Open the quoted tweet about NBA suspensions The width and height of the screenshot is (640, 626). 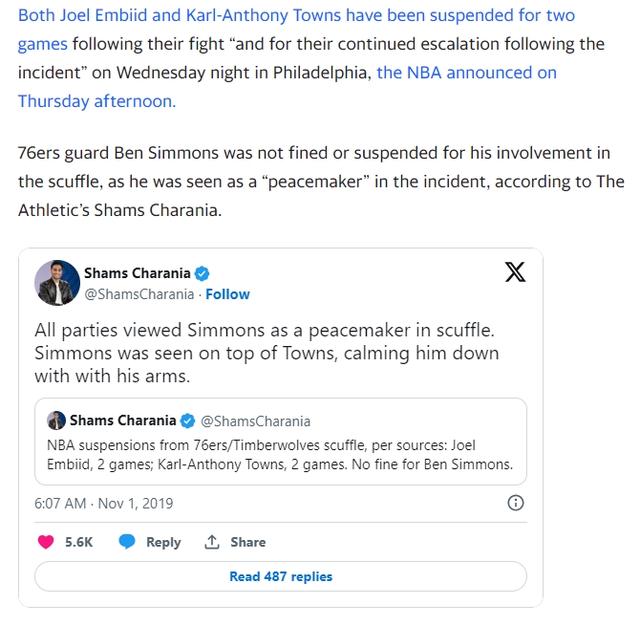(x=280, y=454)
